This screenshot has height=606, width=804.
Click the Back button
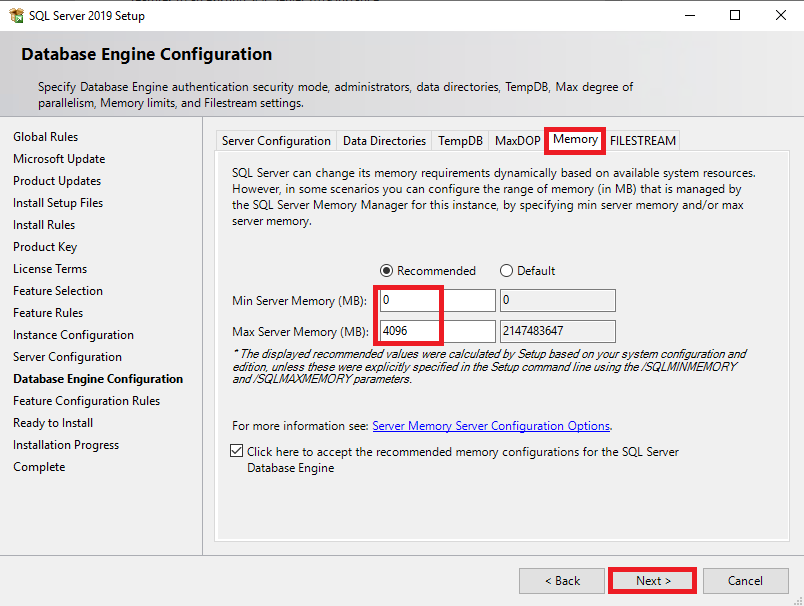pyautogui.click(x=562, y=581)
